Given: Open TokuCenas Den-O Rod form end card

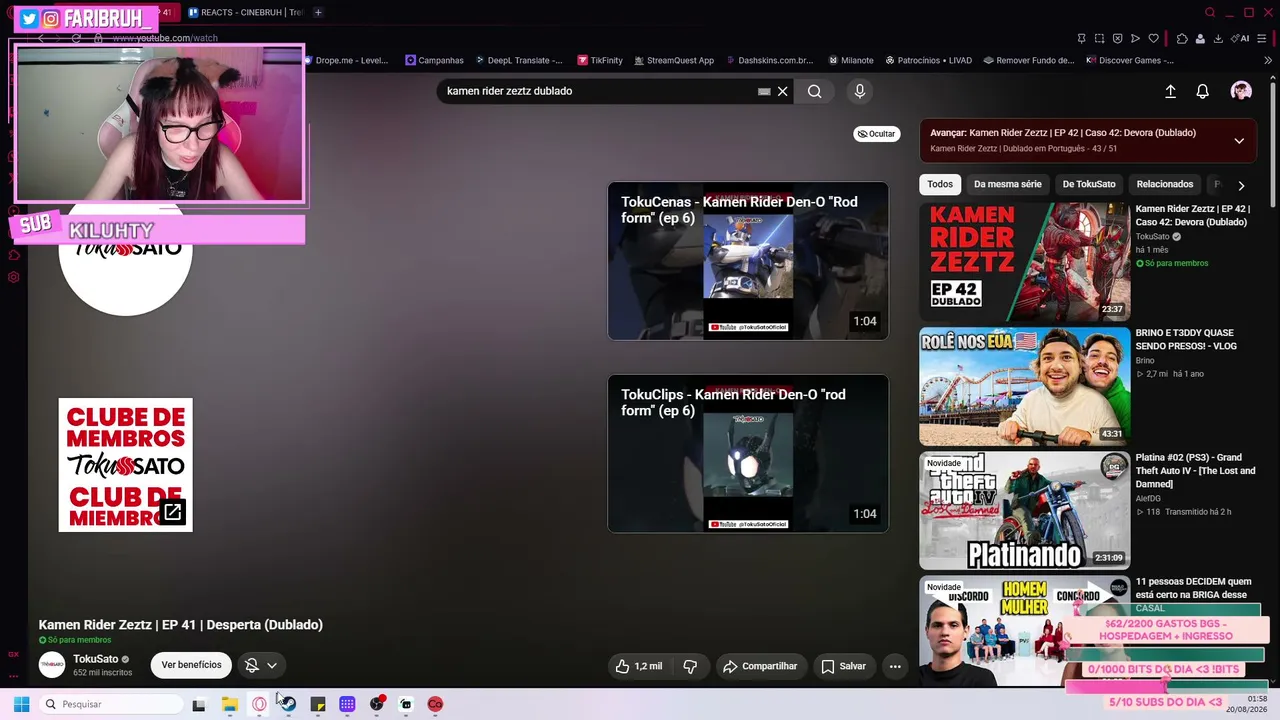Looking at the screenshot, I should pyautogui.click(x=748, y=261).
